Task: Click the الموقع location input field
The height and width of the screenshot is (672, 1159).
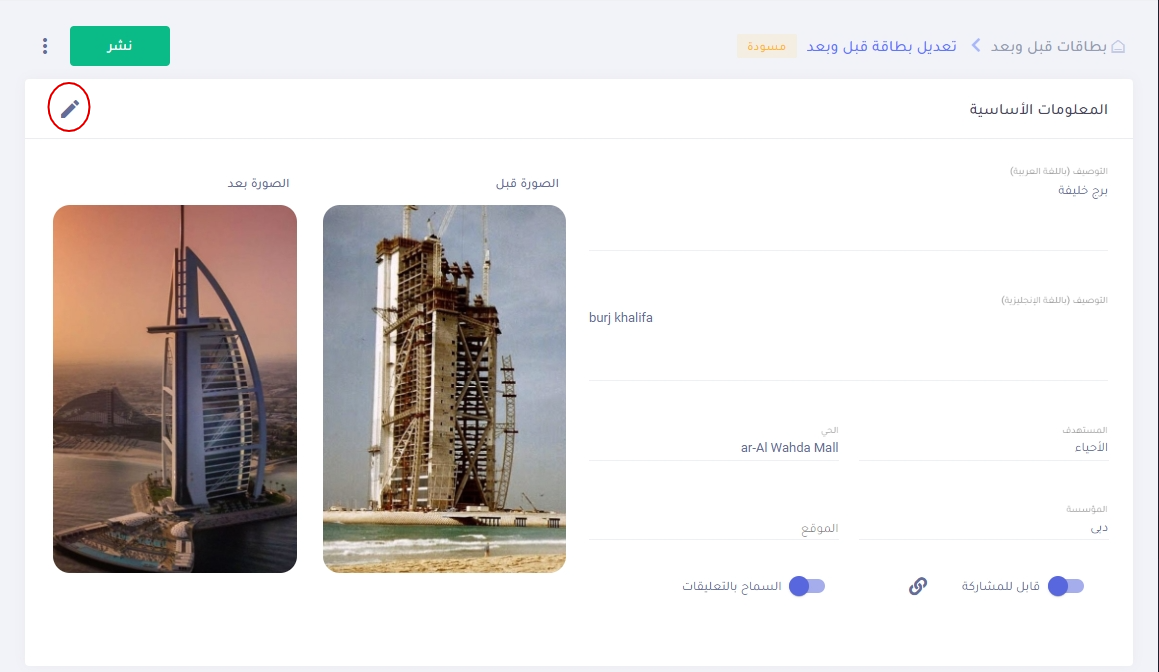Action: click(713, 527)
